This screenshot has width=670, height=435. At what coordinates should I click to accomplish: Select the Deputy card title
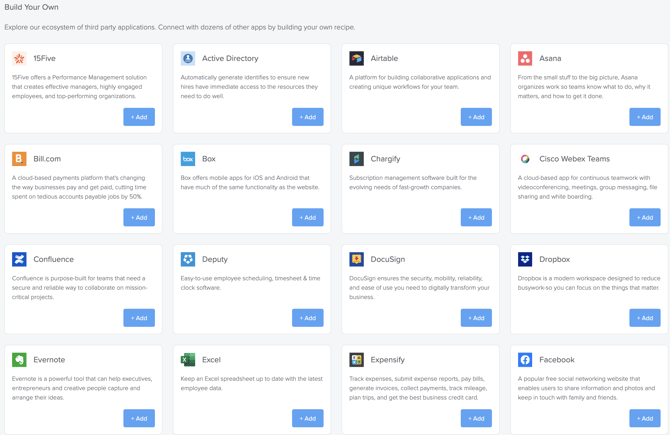[x=215, y=259]
